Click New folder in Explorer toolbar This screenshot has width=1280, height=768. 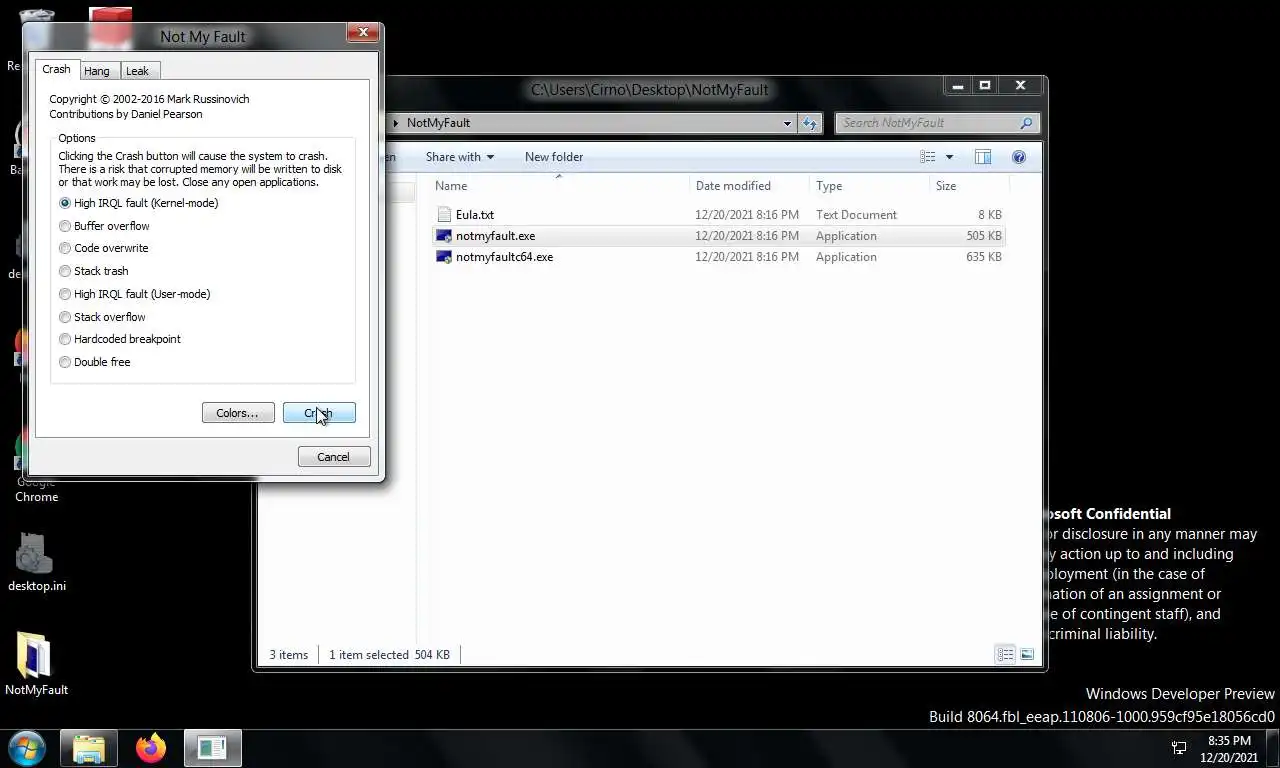[554, 157]
